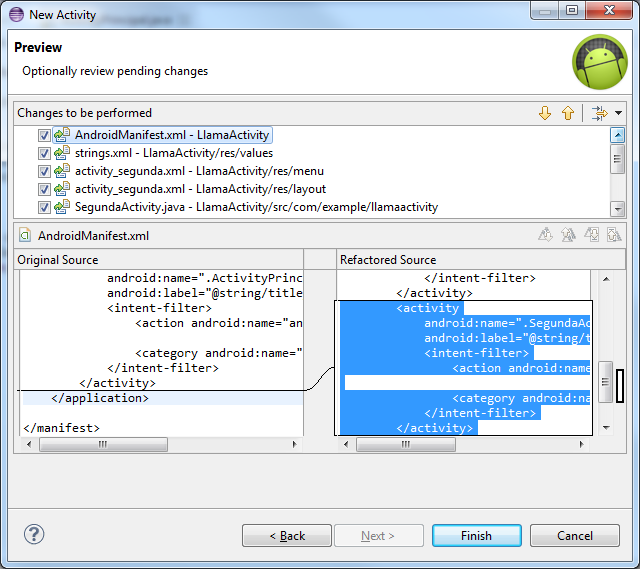
Task: Click the filter changes icon
Action: [599, 113]
